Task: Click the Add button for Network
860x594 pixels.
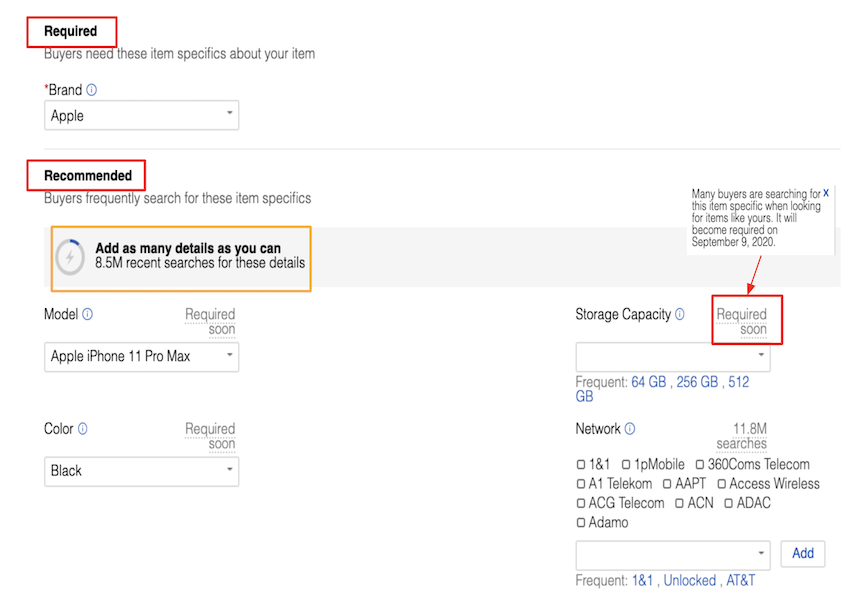Action: point(803,553)
